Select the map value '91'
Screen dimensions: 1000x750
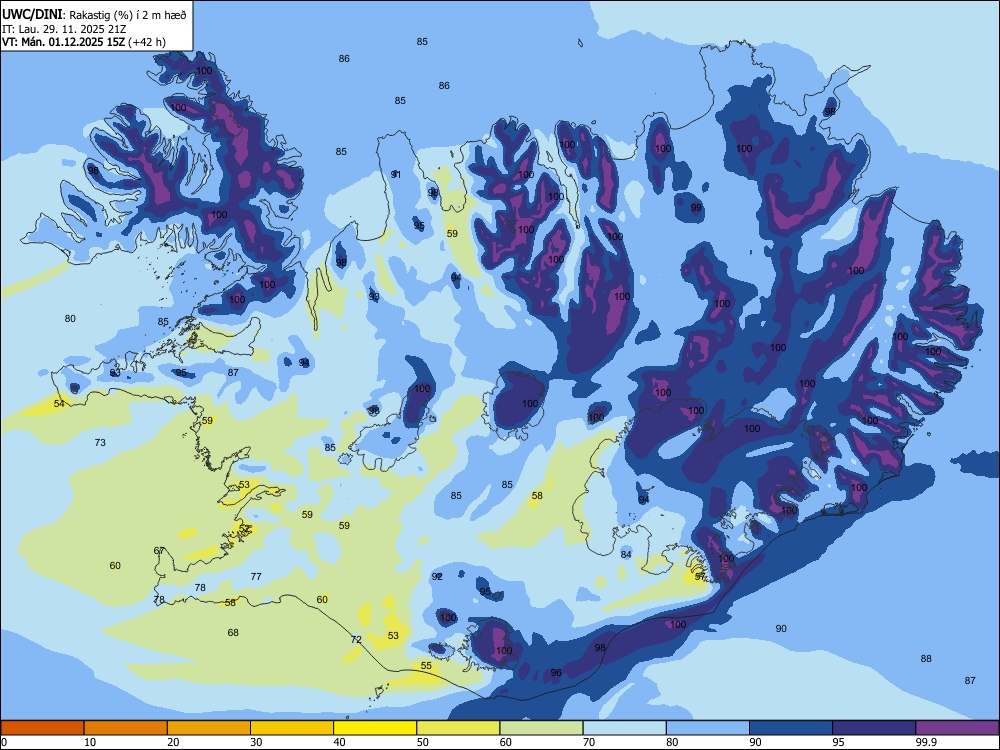coord(396,175)
